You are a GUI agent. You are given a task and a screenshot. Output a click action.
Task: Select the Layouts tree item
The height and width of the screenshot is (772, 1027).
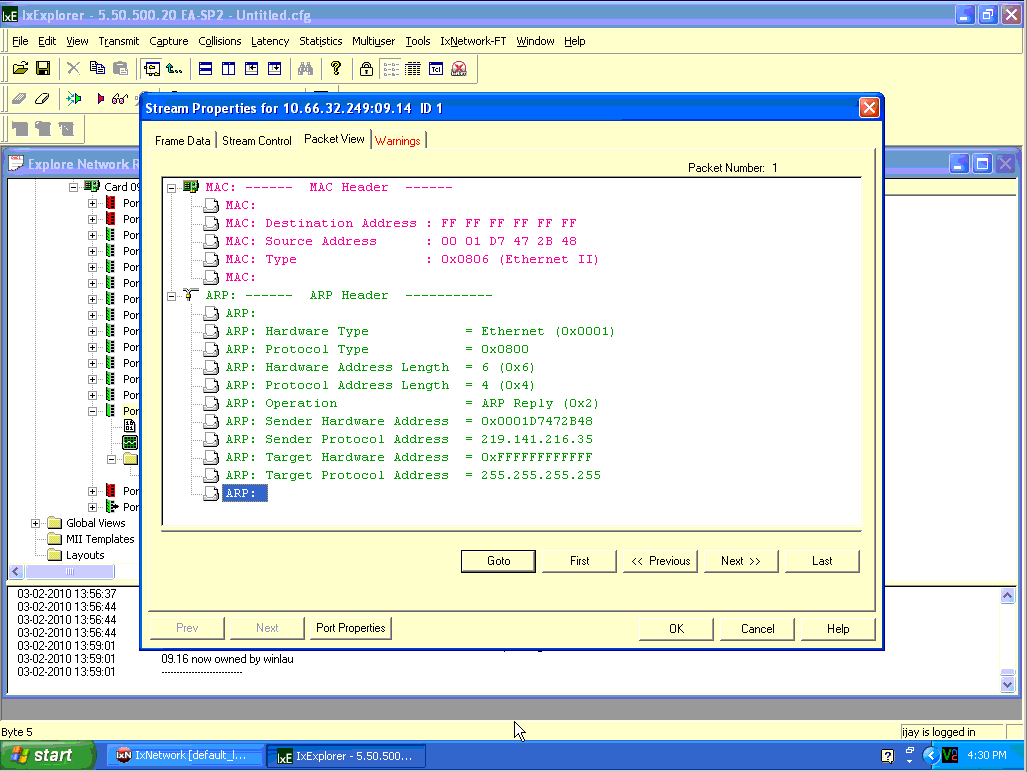pos(85,555)
